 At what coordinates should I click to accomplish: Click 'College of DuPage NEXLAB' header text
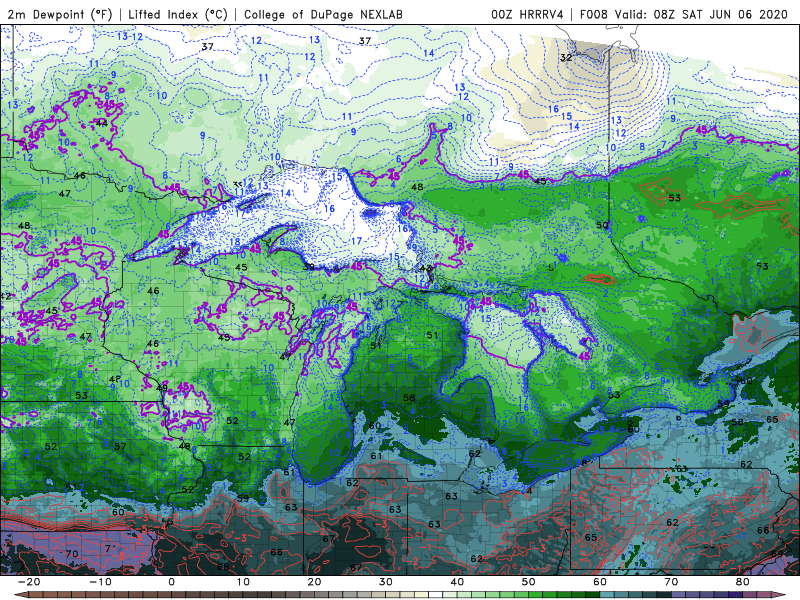[x=323, y=14]
